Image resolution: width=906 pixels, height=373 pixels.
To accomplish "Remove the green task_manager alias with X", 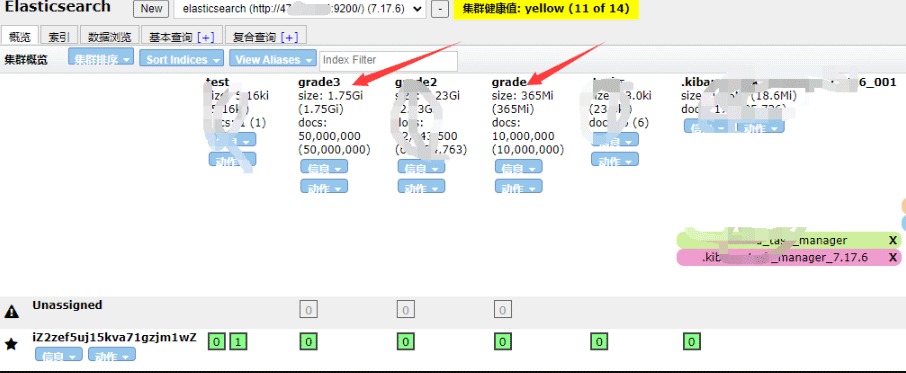I will coord(893,240).
